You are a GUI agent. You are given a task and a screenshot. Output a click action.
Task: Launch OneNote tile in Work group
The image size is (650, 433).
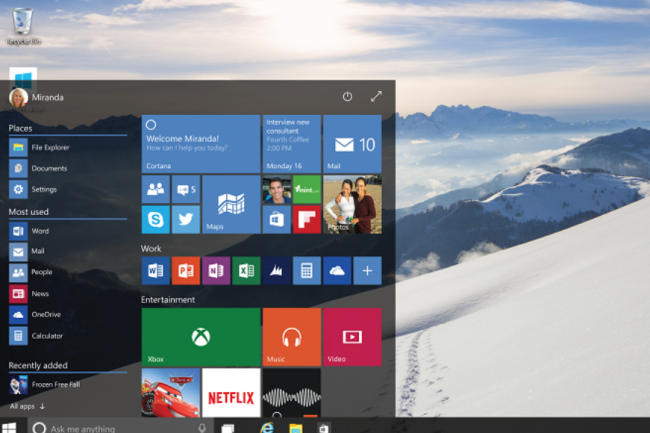click(x=216, y=271)
